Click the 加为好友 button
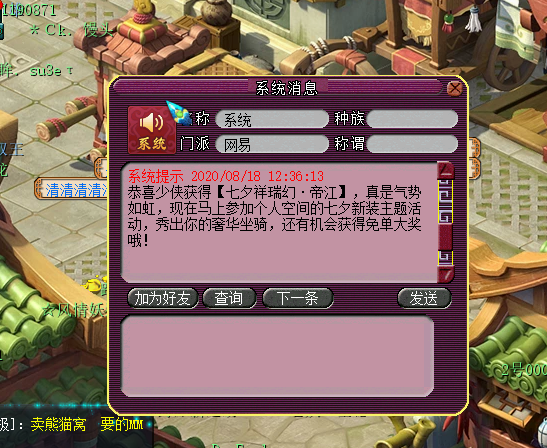This screenshot has width=547, height=448. tap(163, 299)
